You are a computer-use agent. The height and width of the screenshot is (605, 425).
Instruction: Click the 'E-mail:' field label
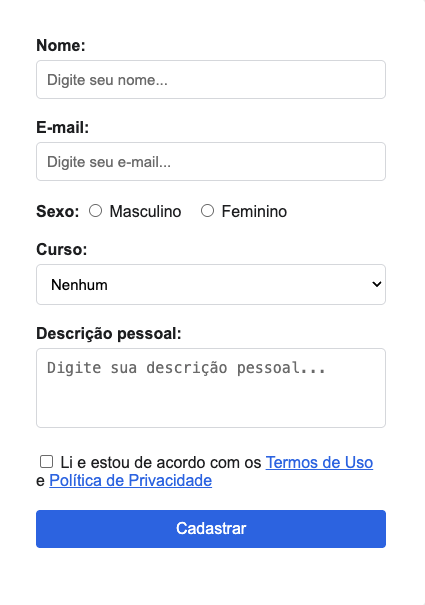(63, 127)
